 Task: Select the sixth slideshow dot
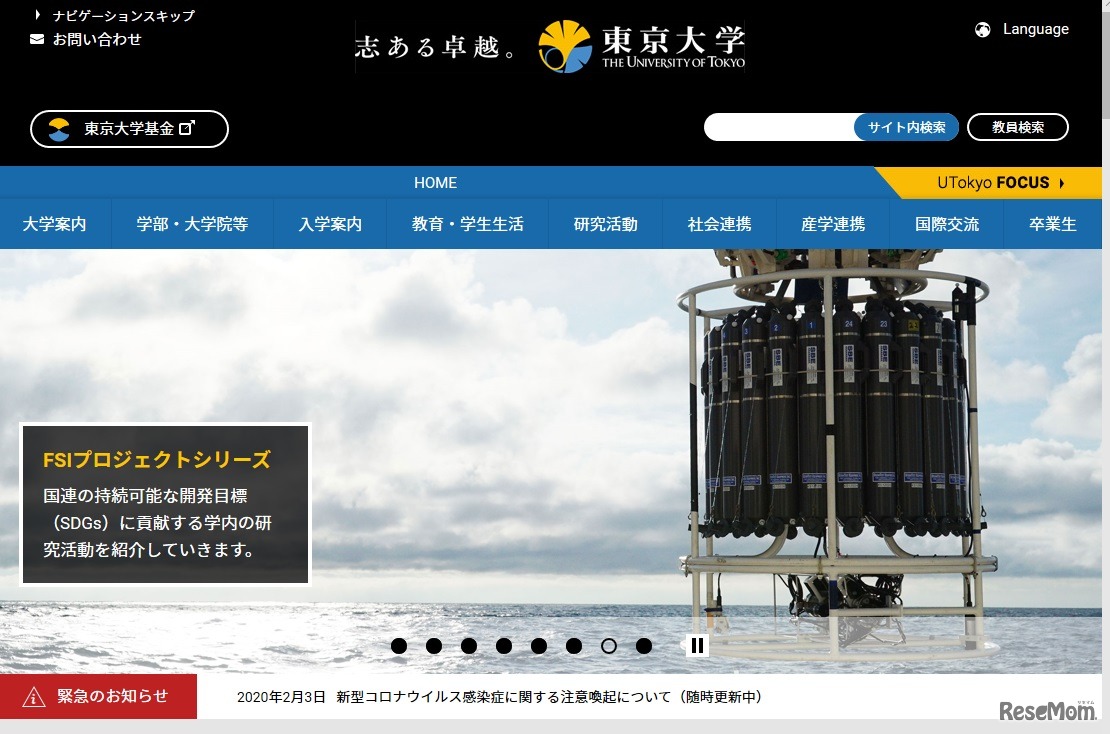pyautogui.click(x=574, y=646)
